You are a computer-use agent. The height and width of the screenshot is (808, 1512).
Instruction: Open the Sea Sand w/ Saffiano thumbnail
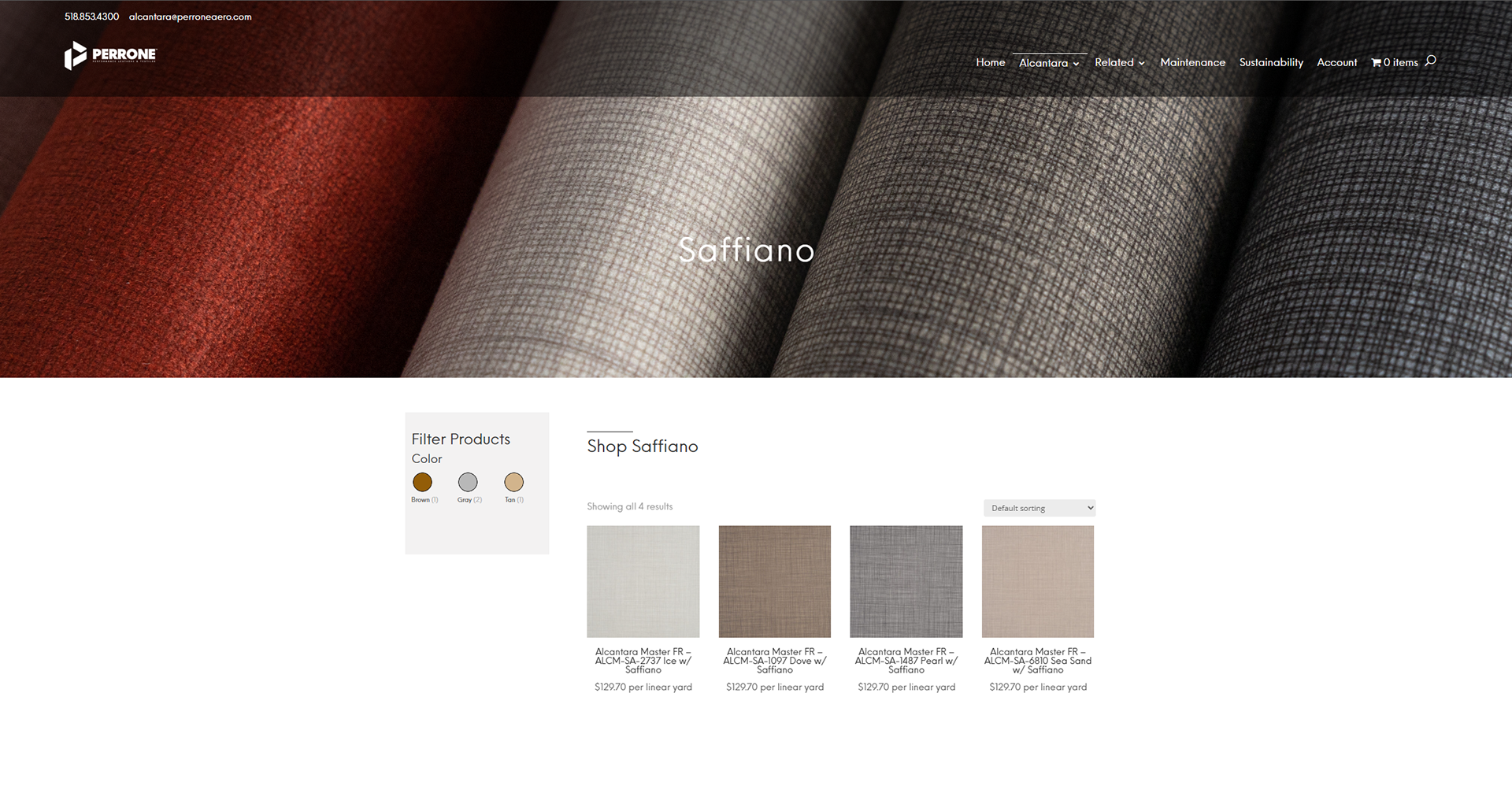click(x=1038, y=581)
